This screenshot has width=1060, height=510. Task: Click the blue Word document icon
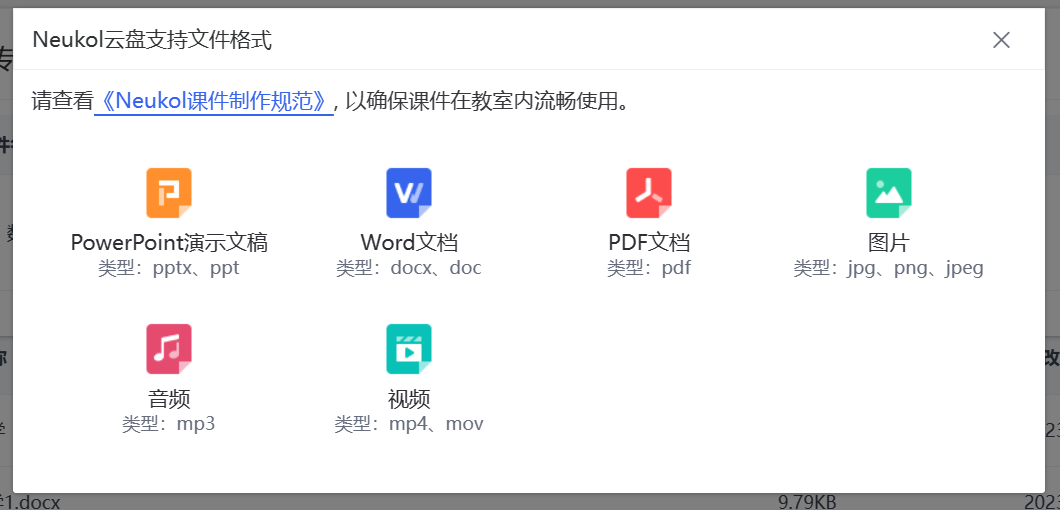[409, 193]
